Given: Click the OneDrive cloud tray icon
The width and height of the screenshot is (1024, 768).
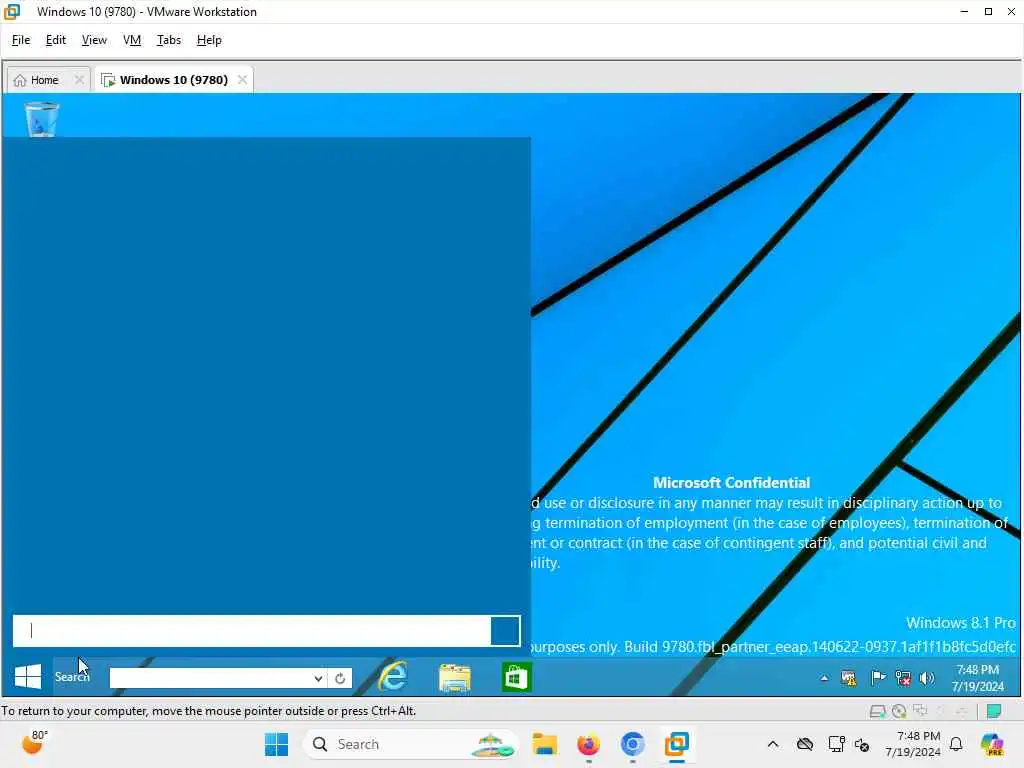Looking at the screenshot, I should pyautogui.click(x=805, y=744).
